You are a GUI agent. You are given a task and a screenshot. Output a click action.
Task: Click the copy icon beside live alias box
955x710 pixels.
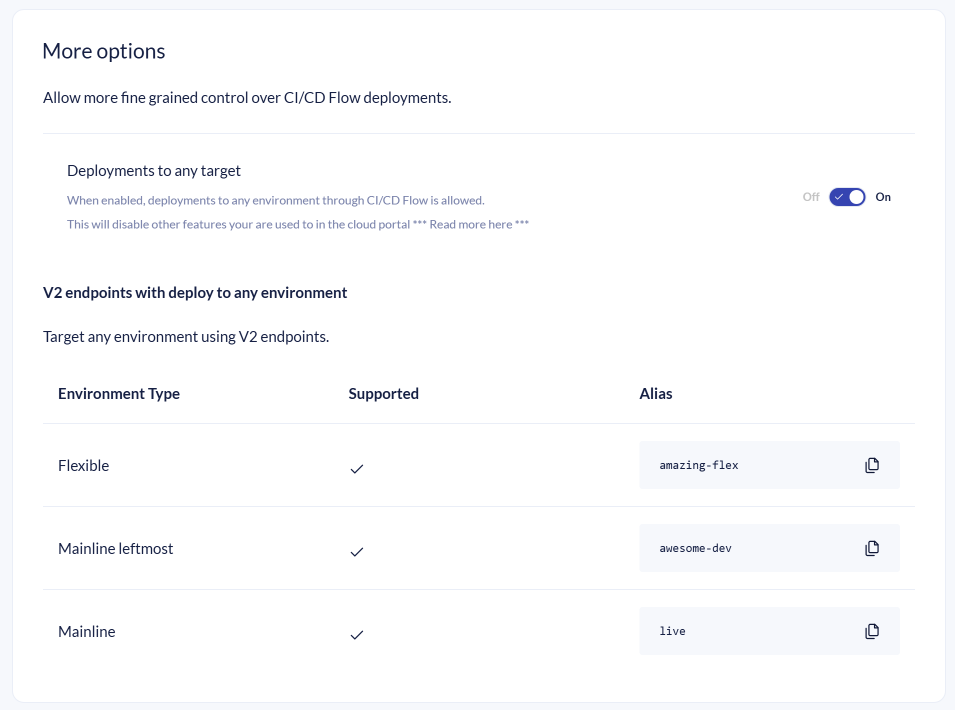(x=872, y=631)
